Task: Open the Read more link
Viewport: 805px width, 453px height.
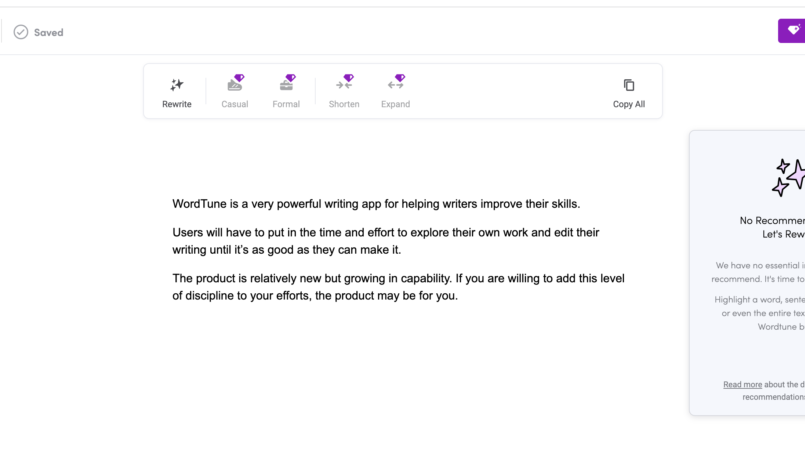Action: point(742,384)
